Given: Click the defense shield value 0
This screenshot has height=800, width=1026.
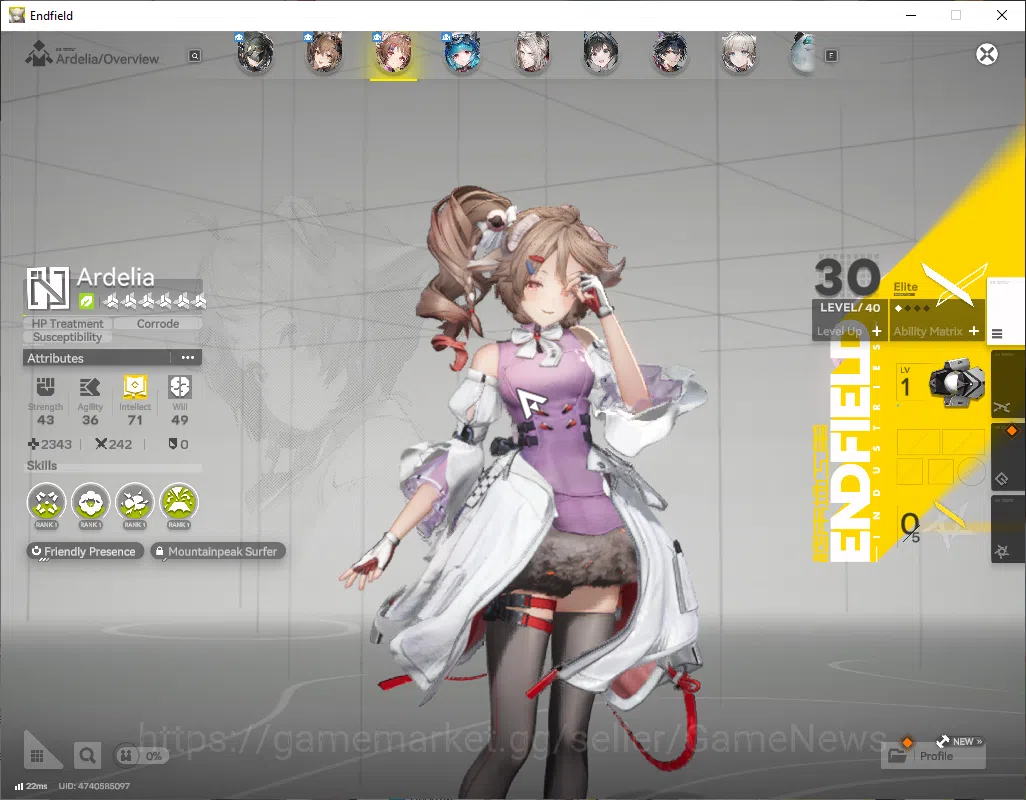Looking at the screenshot, I should tap(179, 444).
